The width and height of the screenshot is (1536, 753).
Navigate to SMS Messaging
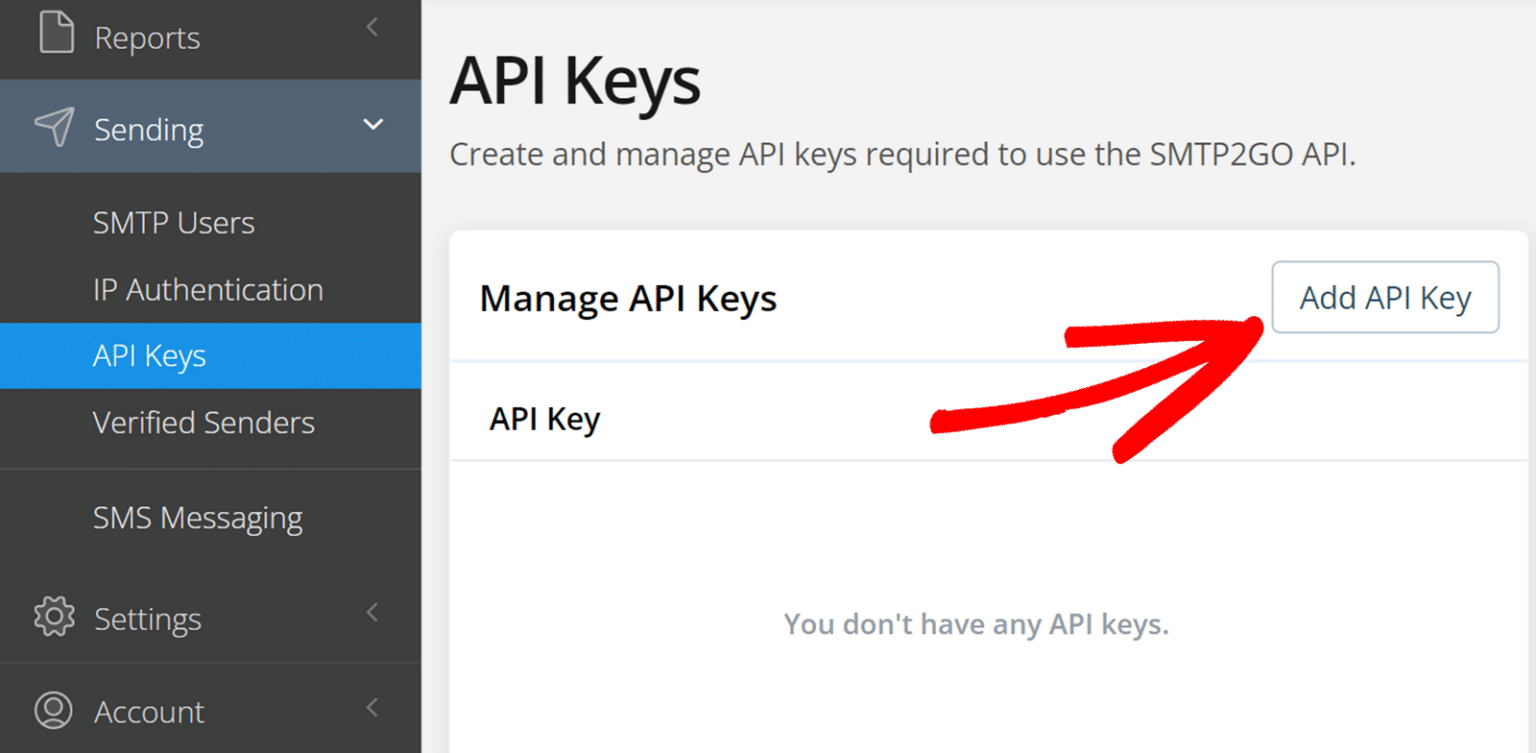pyautogui.click(x=198, y=518)
